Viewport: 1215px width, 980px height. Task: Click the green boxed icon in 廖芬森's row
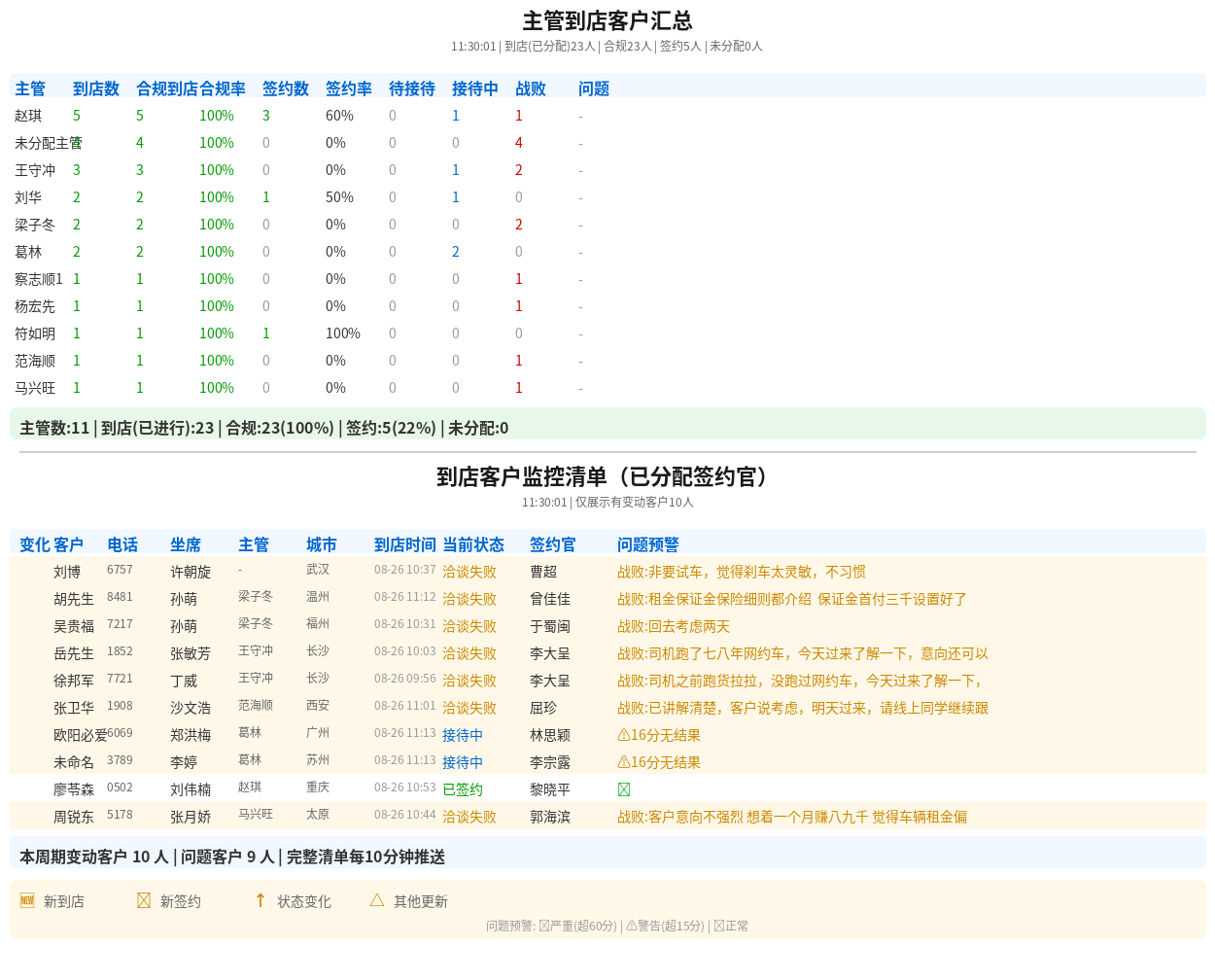pyautogui.click(x=624, y=789)
